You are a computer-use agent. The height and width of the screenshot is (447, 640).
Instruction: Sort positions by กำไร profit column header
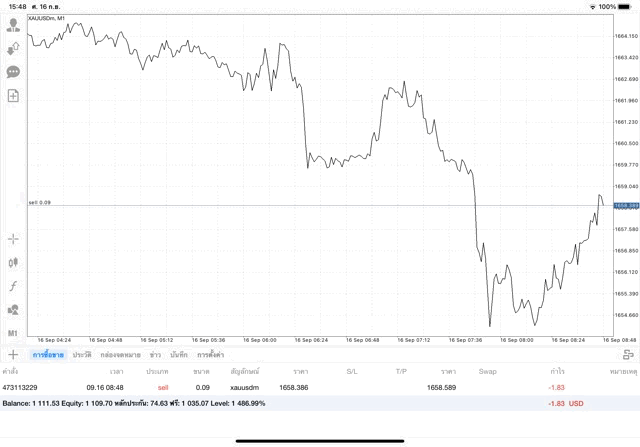(x=557, y=371)
